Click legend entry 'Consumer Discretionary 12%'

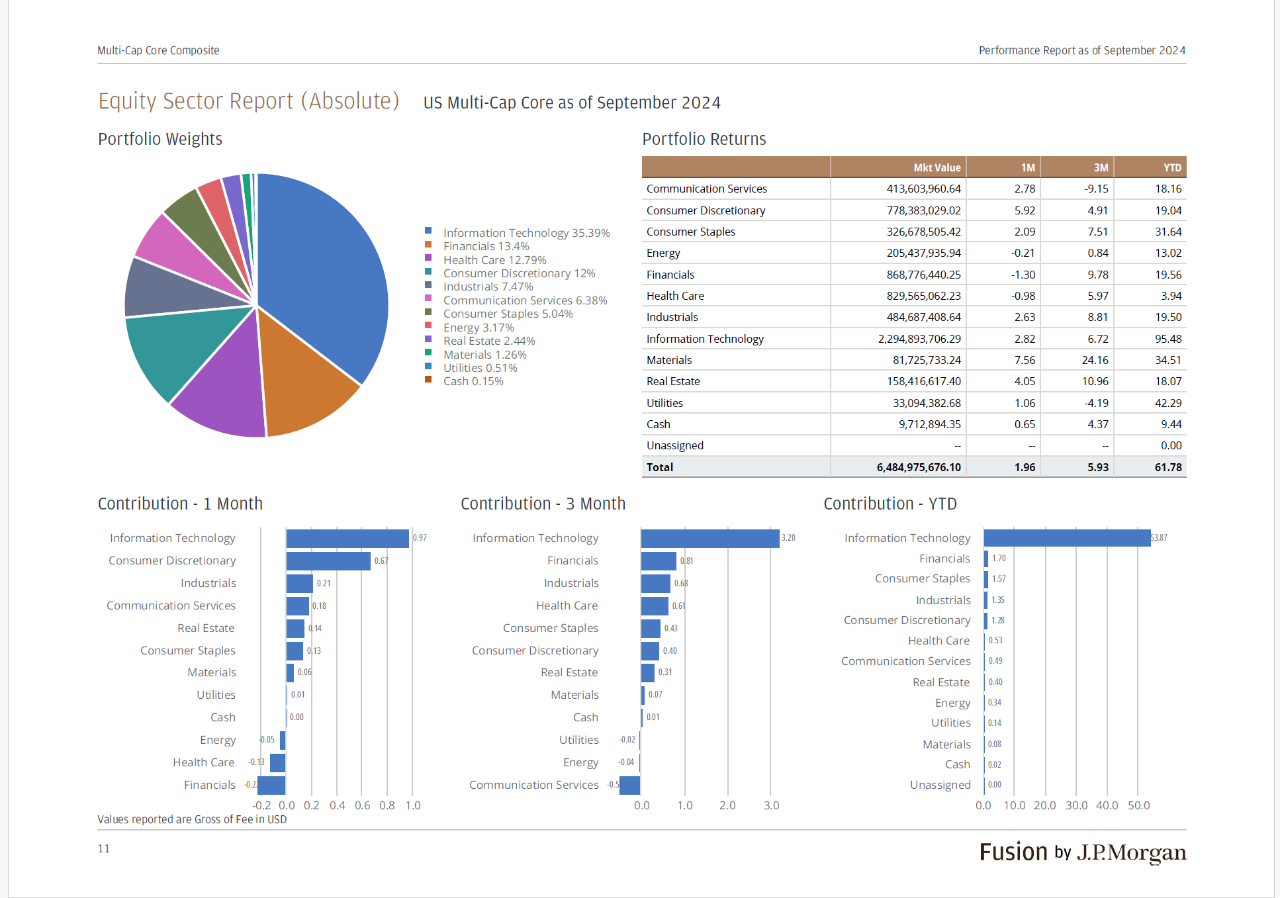point(519,273)
